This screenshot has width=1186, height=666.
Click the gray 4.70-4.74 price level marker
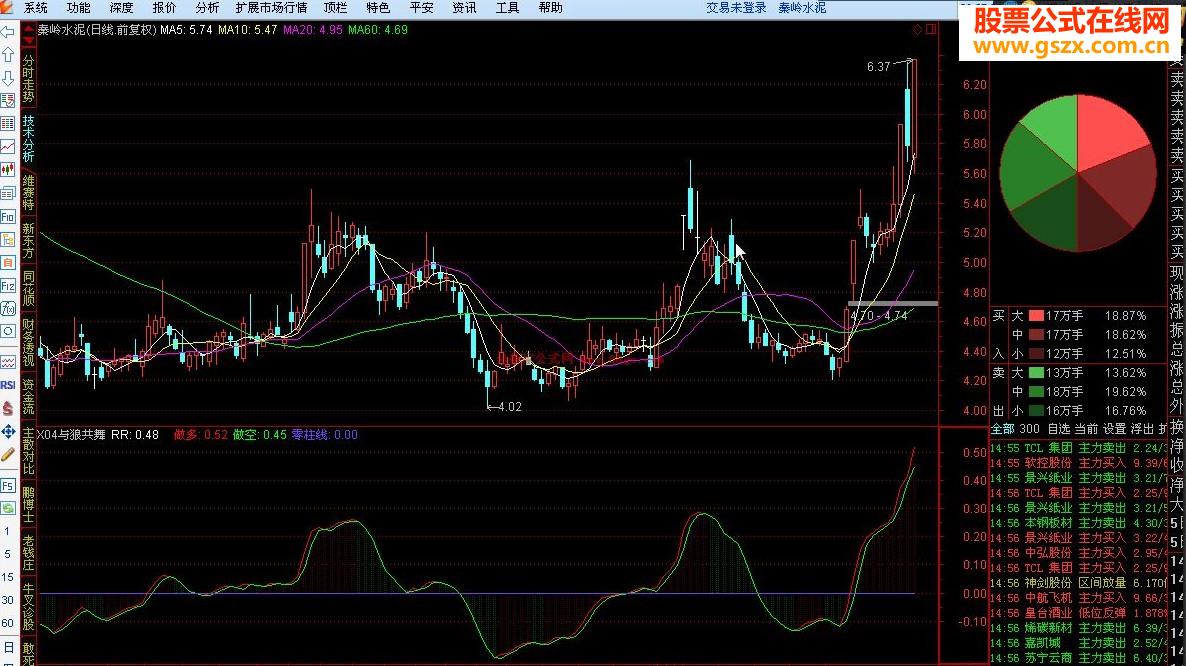(893, 304)
